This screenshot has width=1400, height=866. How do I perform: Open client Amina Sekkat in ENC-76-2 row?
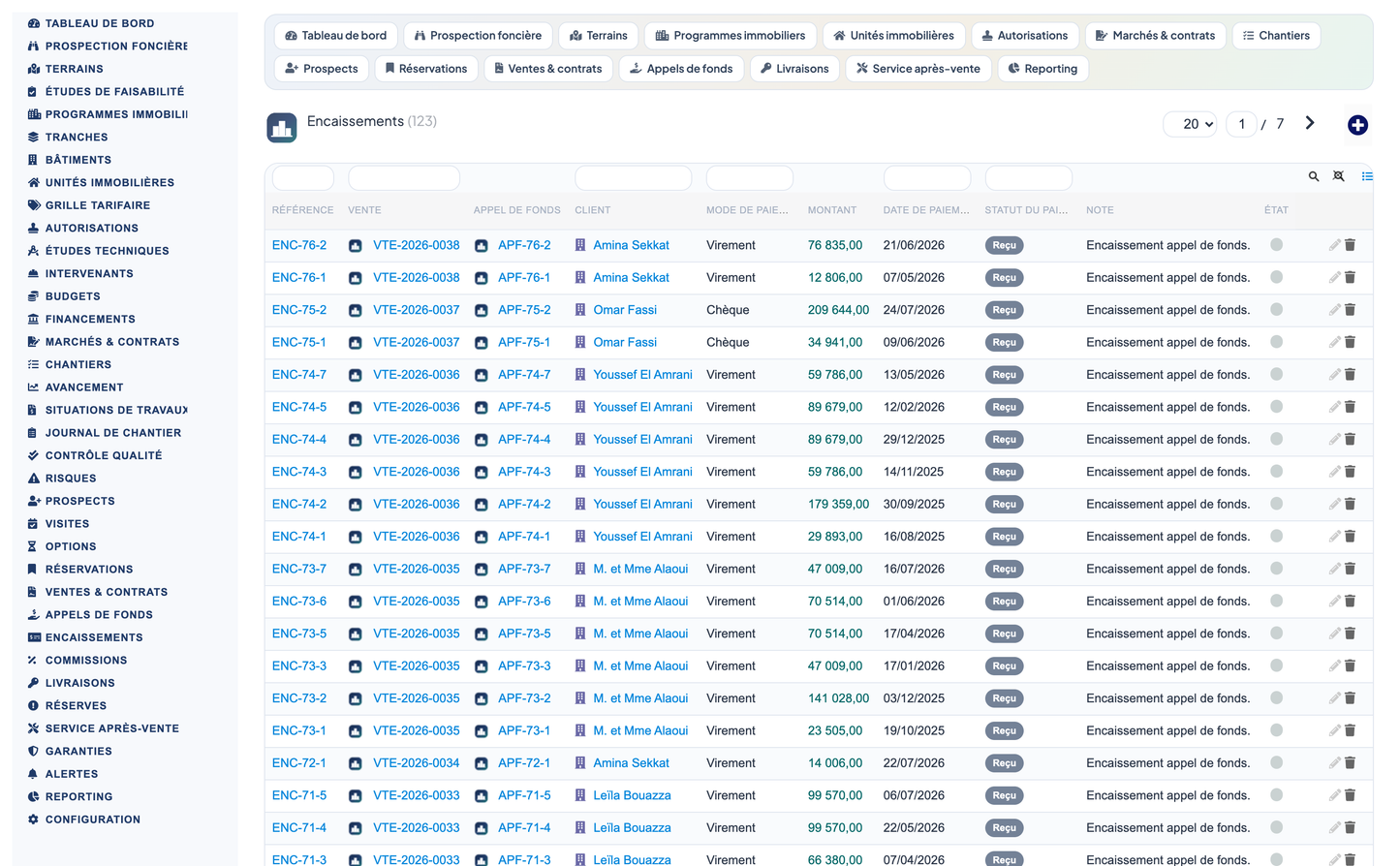pos(632,245)
